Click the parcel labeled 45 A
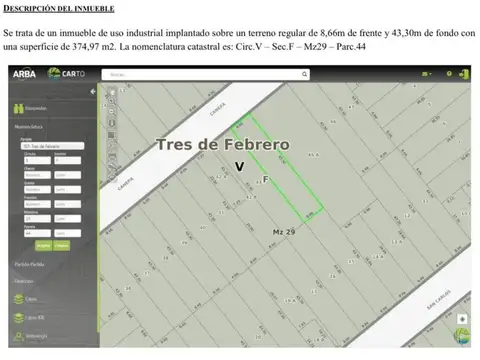This screenshot has width=480, height=360. click(313, 155)
